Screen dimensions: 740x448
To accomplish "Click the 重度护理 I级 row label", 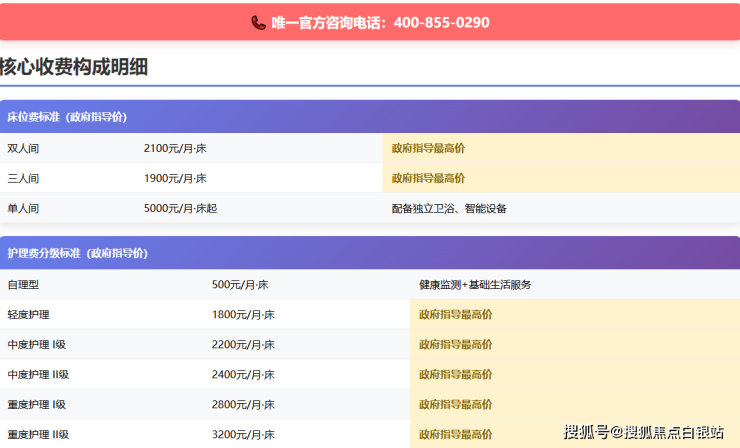I will (x=37, y=404).
